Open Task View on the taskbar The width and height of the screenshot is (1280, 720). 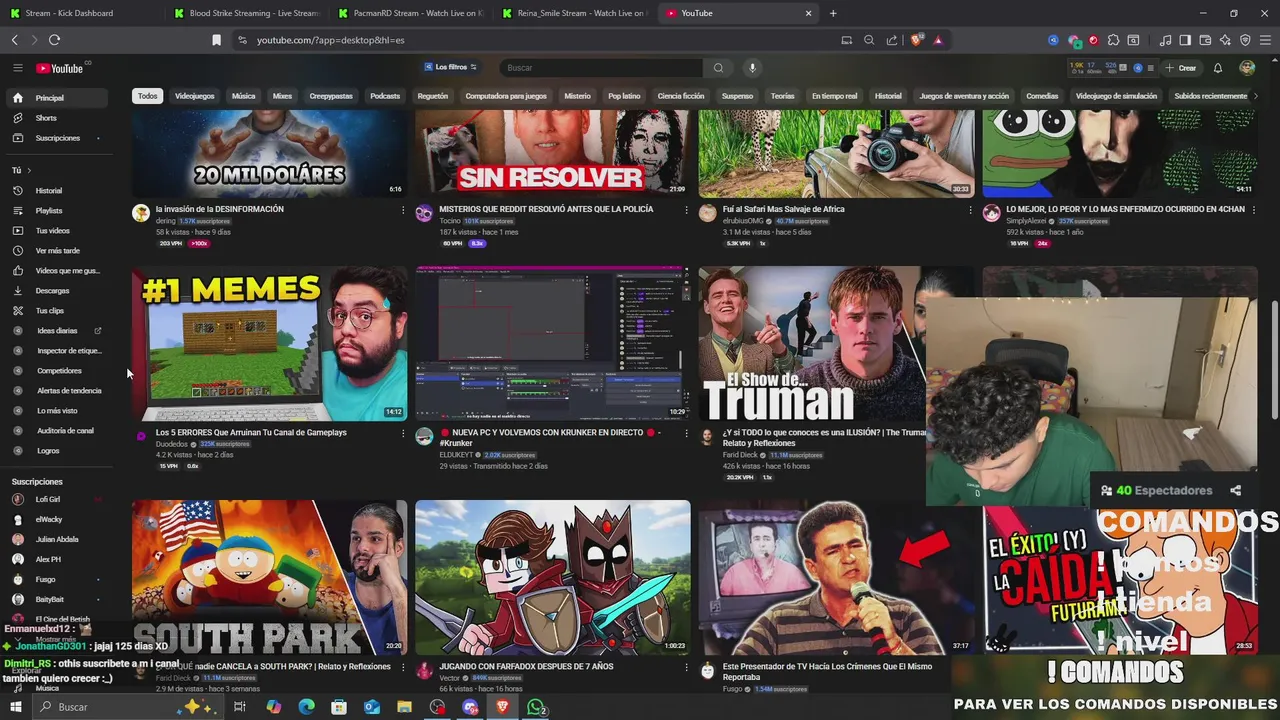(240, 707)
